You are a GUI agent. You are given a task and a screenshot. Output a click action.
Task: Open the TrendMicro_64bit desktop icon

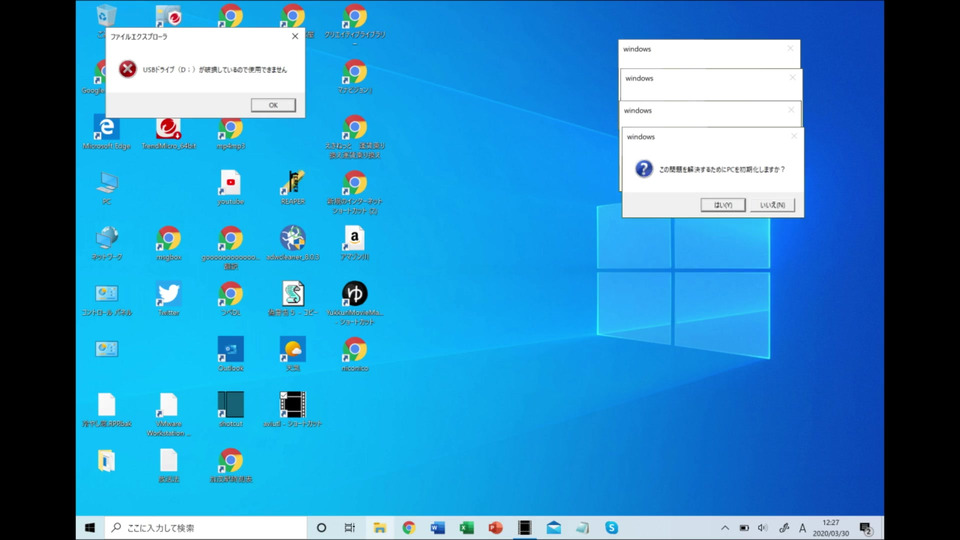168,128
